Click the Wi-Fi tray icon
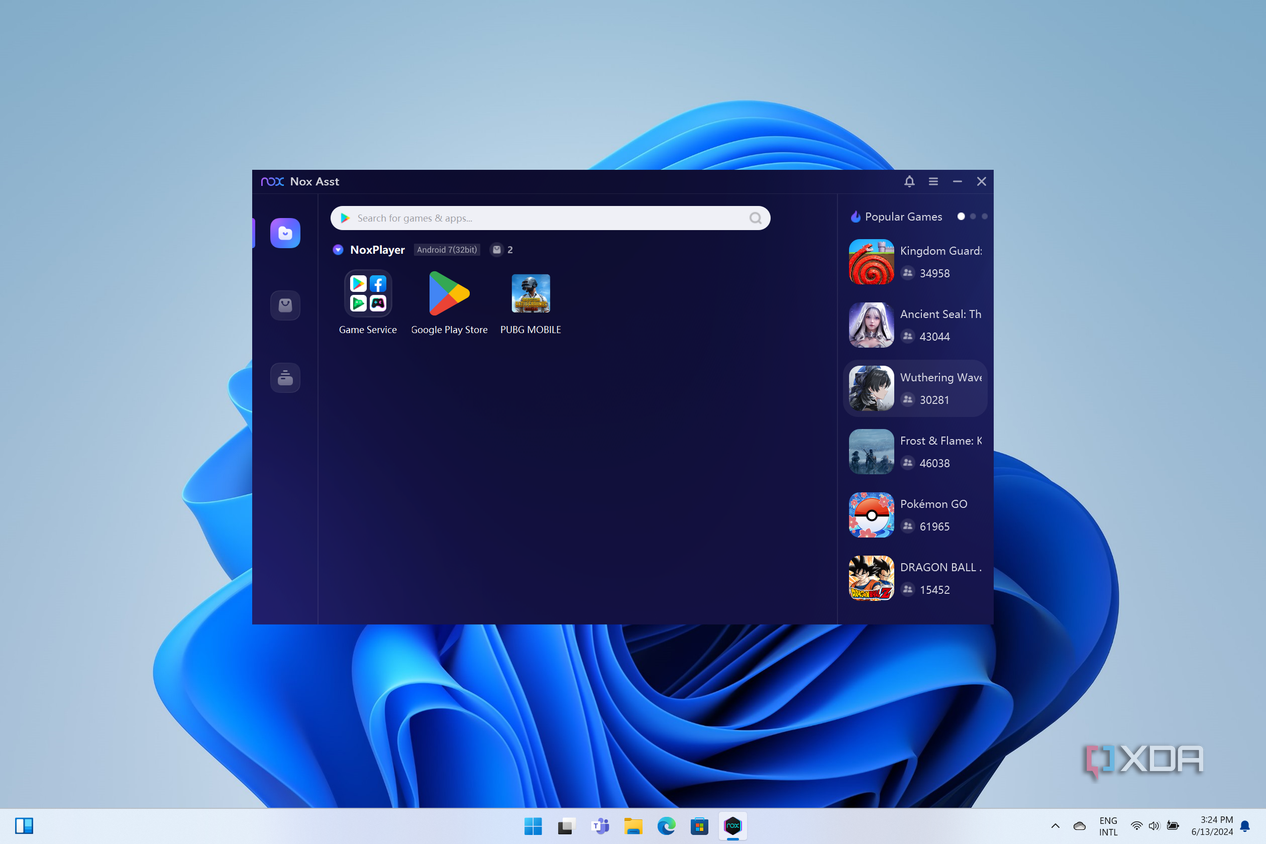Screen dimensions: 1266x844 tap(1137, 826)
